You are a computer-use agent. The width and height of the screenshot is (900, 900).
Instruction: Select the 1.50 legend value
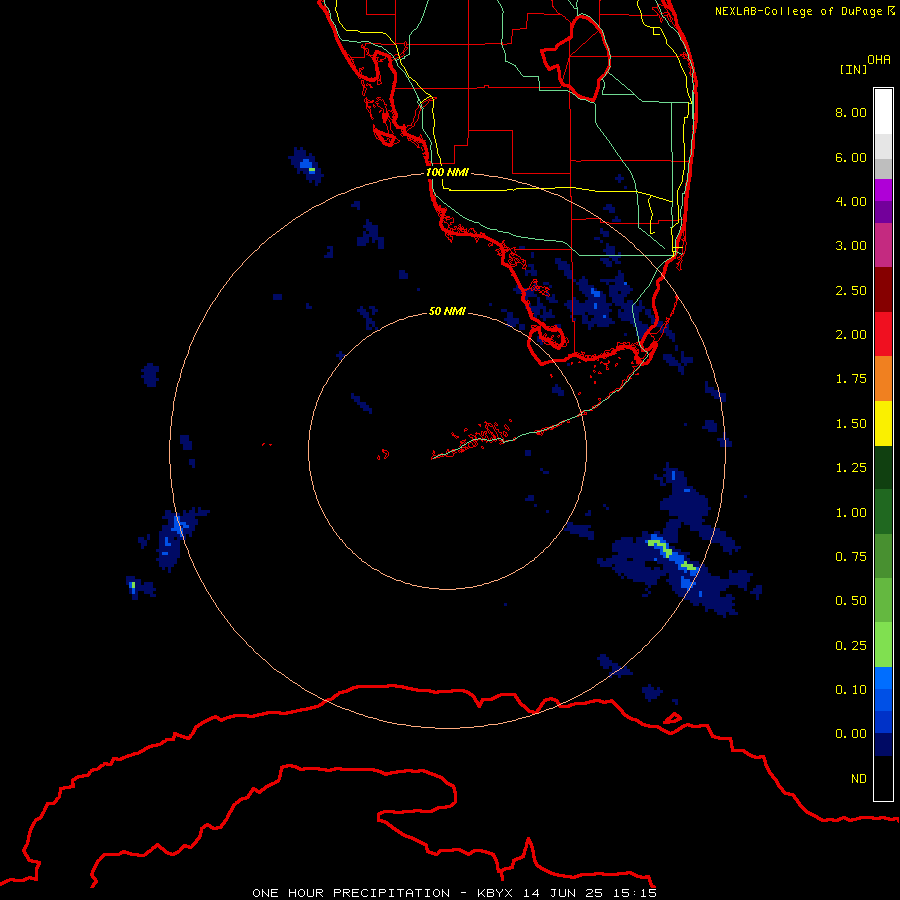851,424
